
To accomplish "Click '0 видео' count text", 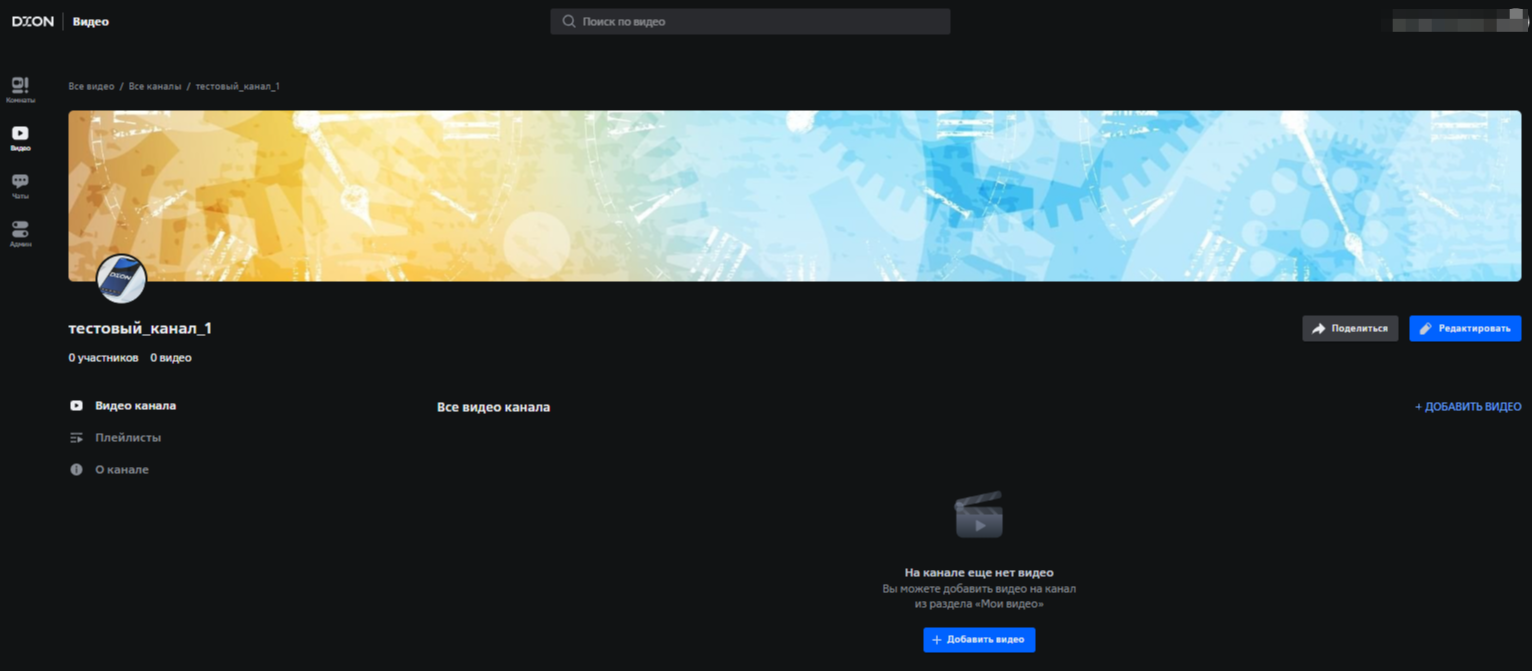I will coord(171,358).
